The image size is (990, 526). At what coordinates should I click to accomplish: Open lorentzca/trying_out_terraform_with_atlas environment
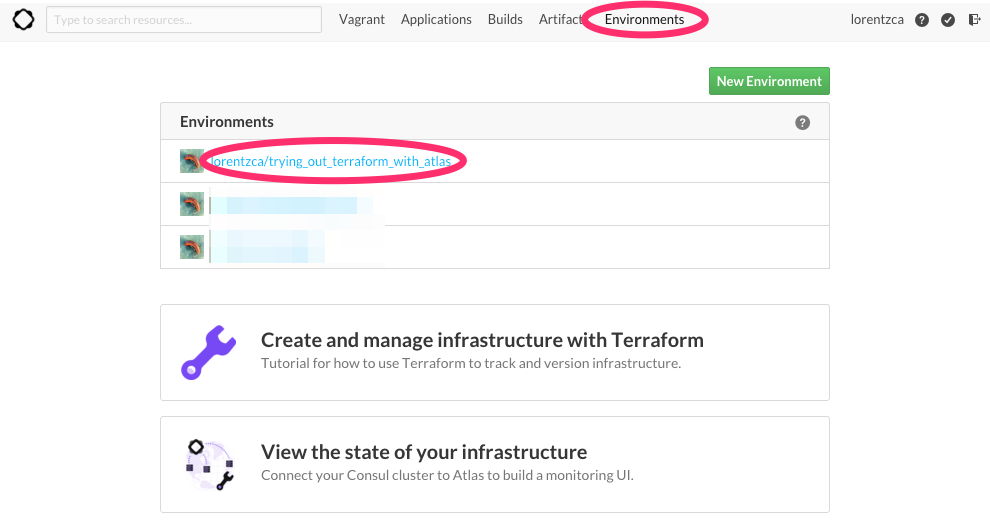click(x=331, y=161)
